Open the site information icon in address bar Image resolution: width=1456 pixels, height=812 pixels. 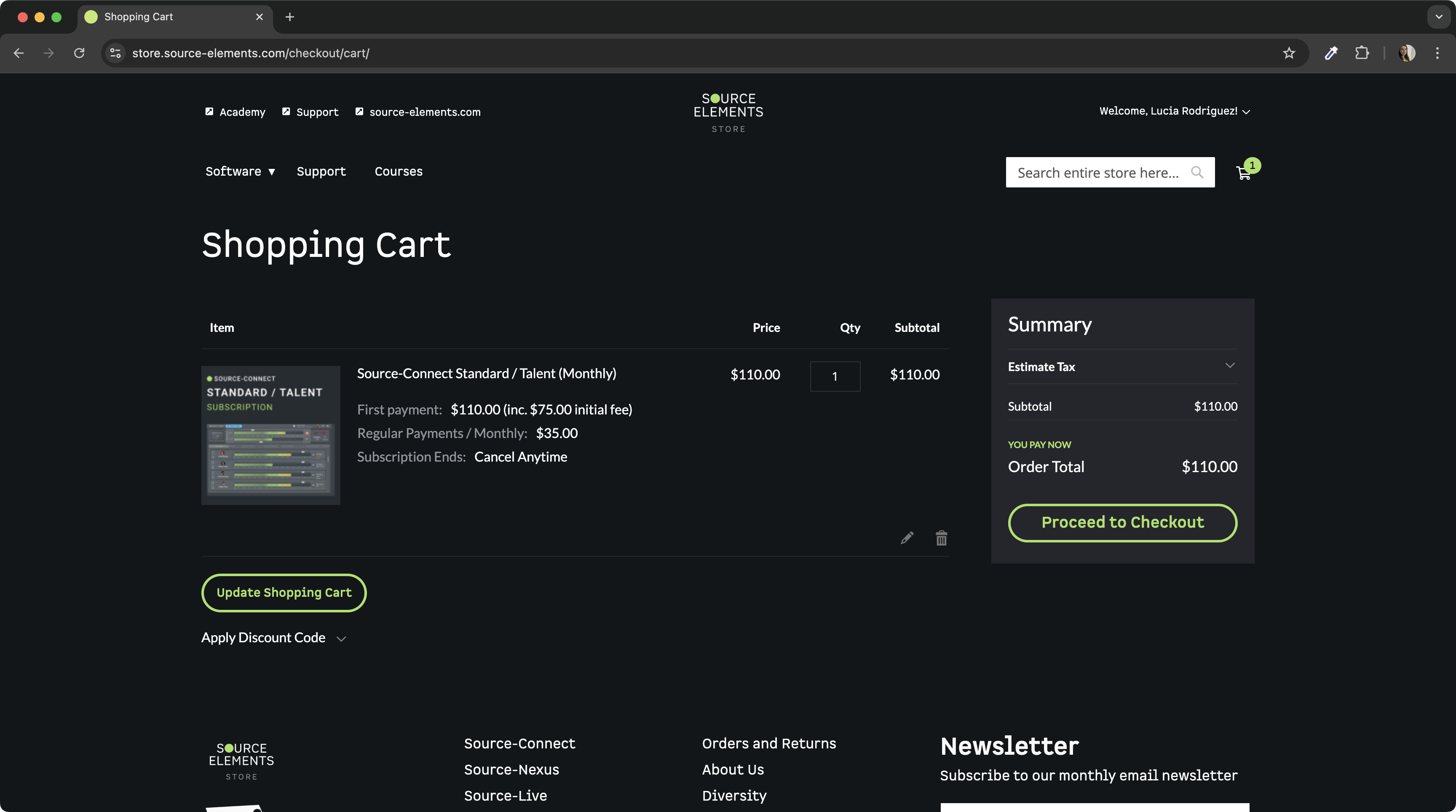tap(115, 53)
